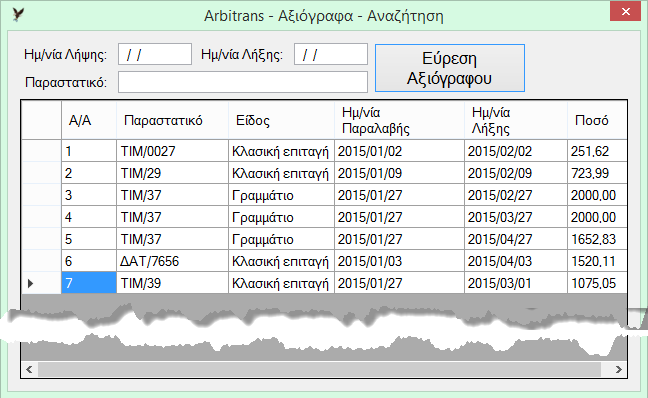Select expiry date cell 2015/04/27
The width and height of the screenshot is (648, 398).
click(516, 239)
